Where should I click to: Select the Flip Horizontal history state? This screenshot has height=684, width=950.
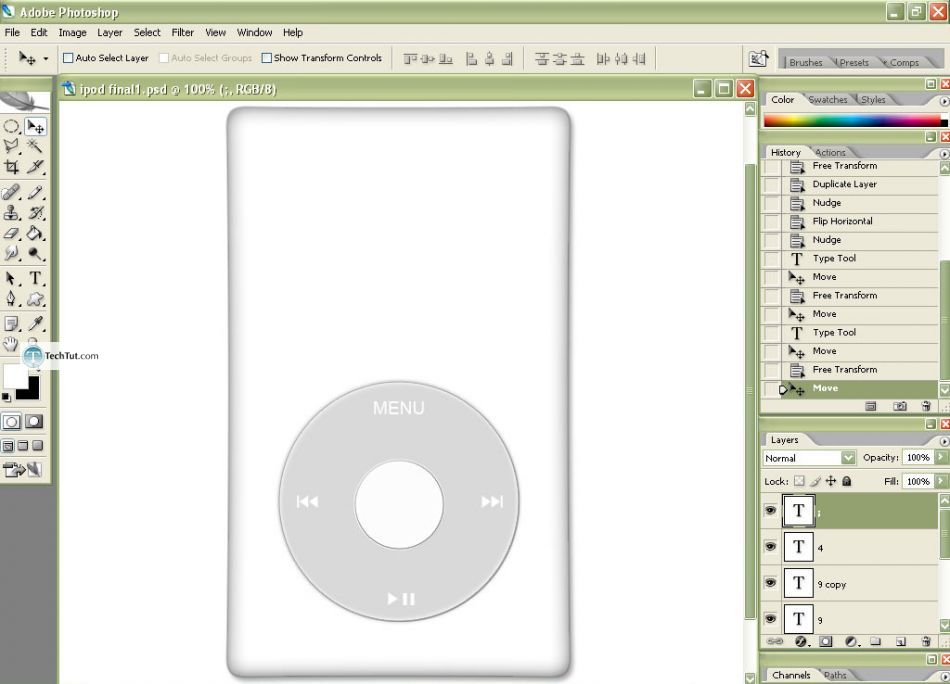point(842,221)
